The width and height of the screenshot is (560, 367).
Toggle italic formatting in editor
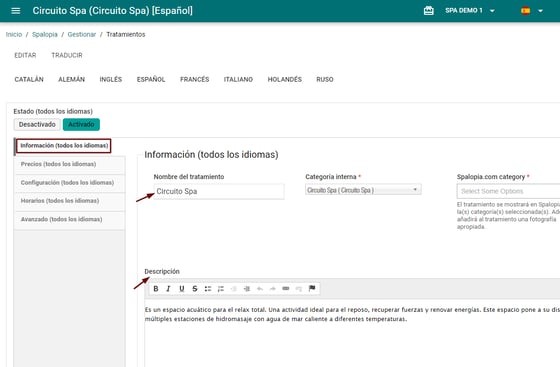[168, 288]
